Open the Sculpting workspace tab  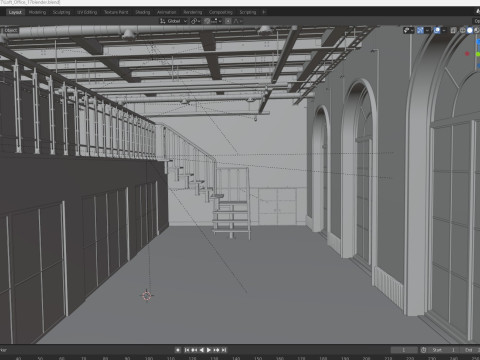pos(61,12)
